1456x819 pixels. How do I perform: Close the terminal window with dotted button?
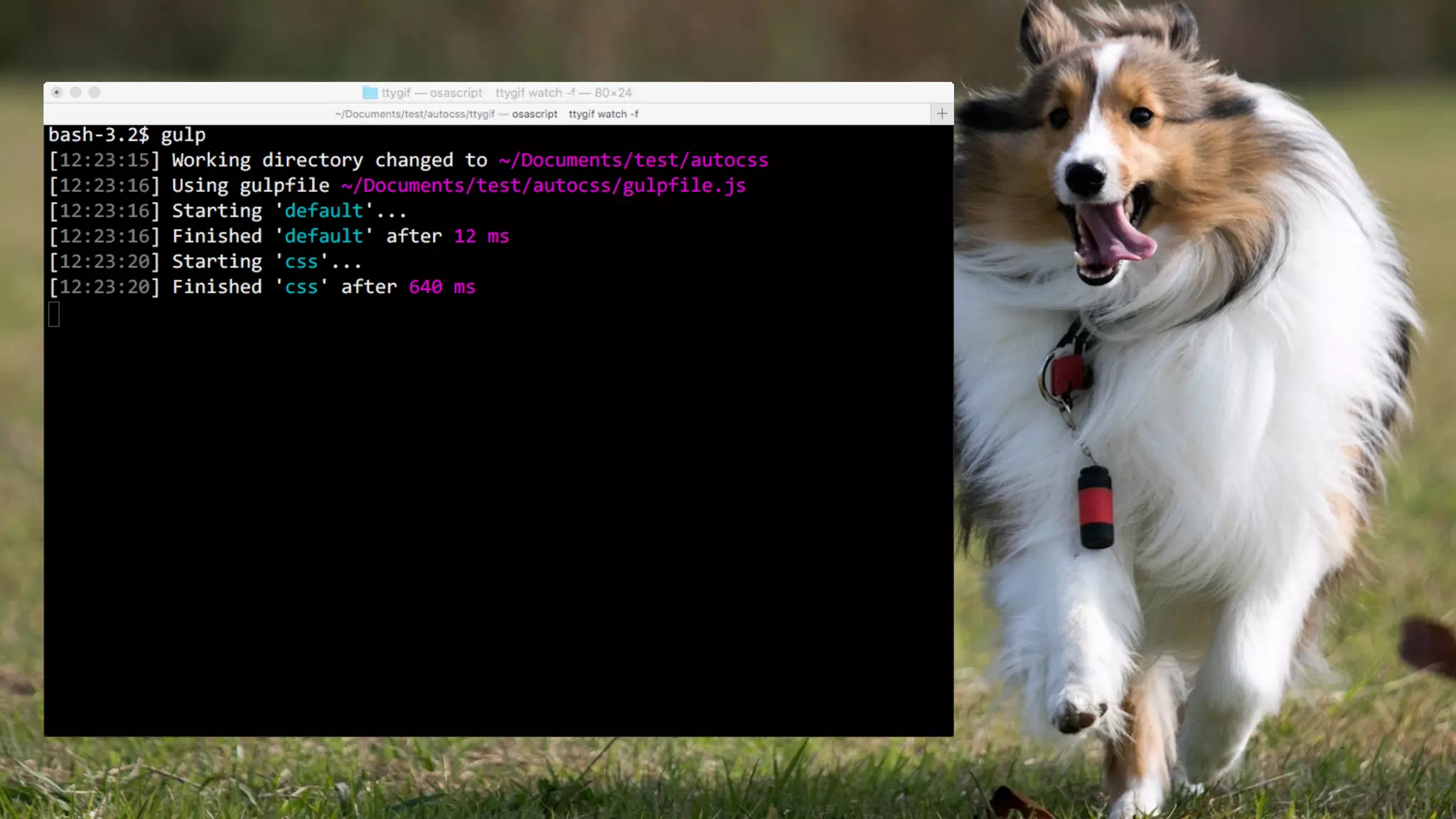[57, 92]
